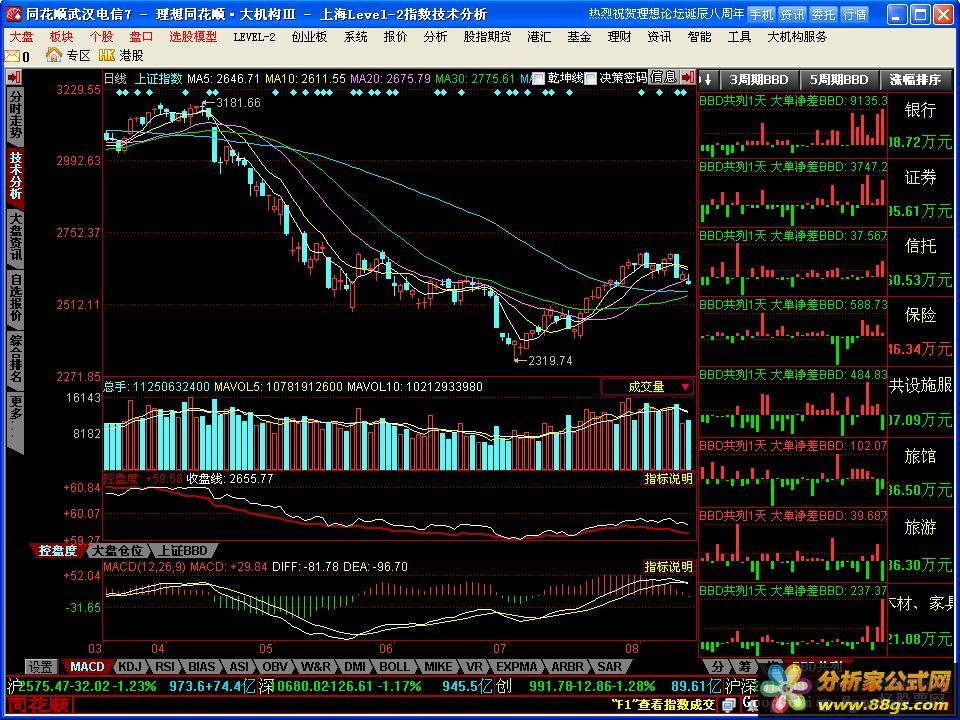Switch to the BIAS indicator tab
Image resolution: width=960 pixels, height=720 pixels.
tap(201, 667)
